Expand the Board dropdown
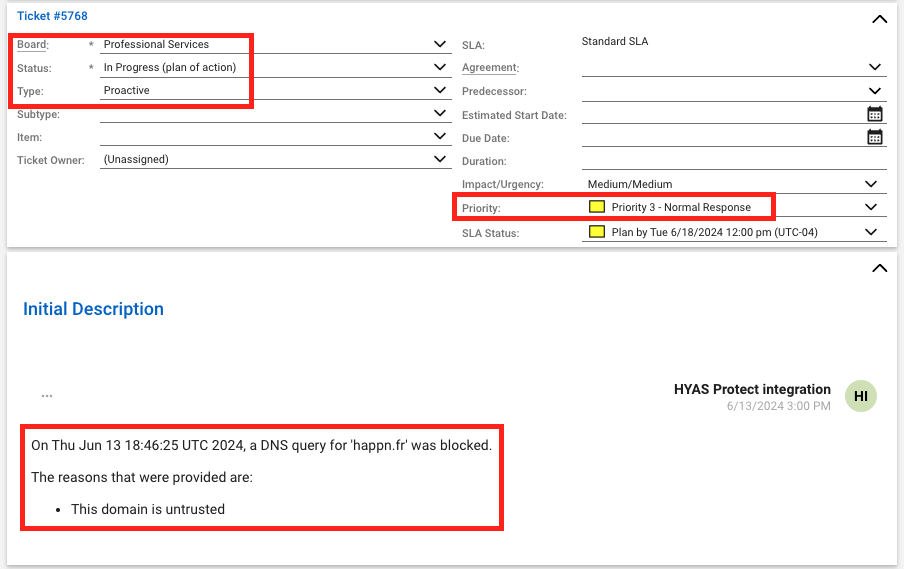The image size is (904, 569). (440, 44)
